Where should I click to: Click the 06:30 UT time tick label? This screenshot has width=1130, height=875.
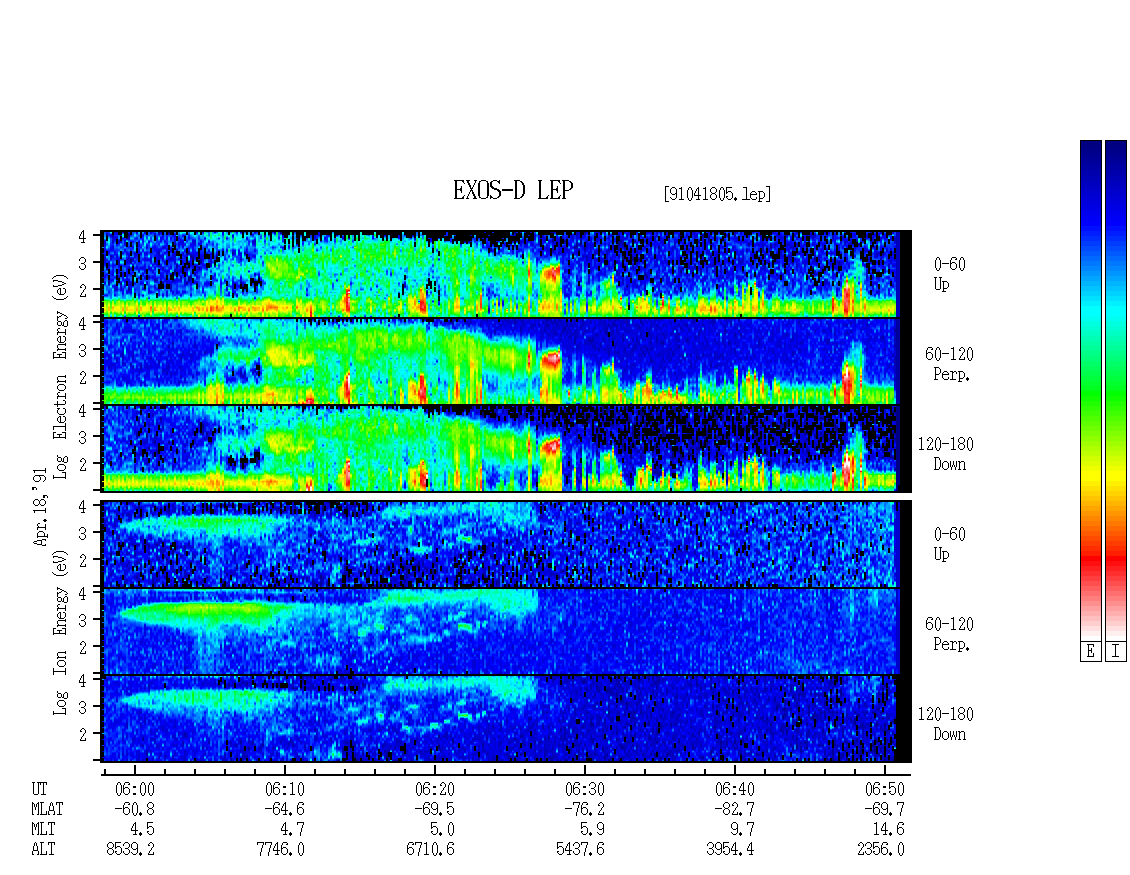point(584,789)
